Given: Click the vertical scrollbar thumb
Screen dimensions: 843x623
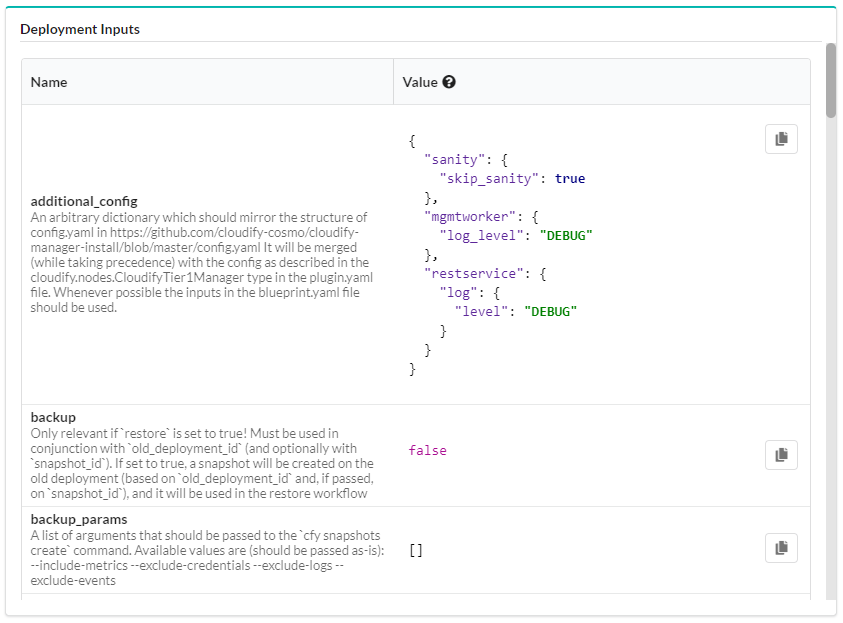Looking at the screenshot, I should [x=831, y=80].
